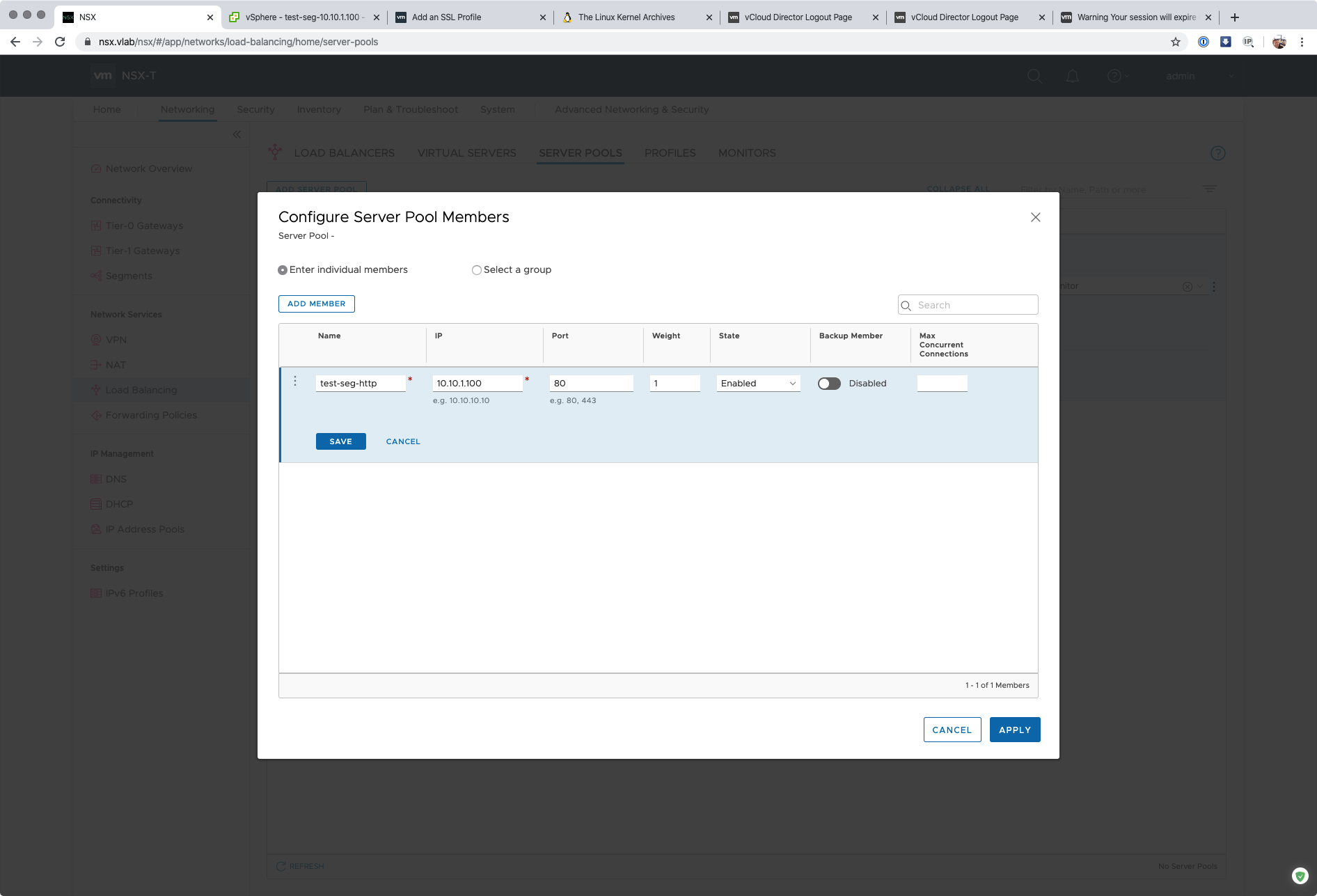Select the Enter individual members radio button
Image resolution: width=1317 pixels, height=896 pixels.
click(x=283, y=270)
